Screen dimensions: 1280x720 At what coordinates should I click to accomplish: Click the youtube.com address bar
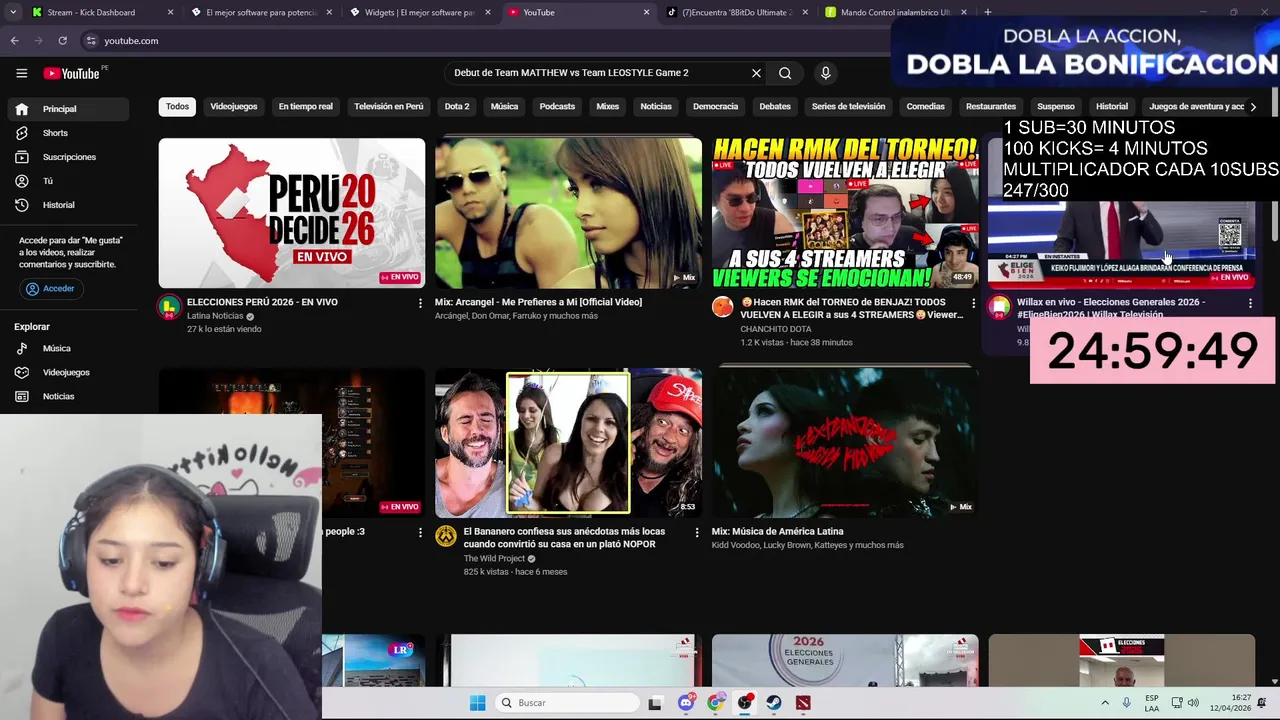pyautogui.click(x=480, y=41)
